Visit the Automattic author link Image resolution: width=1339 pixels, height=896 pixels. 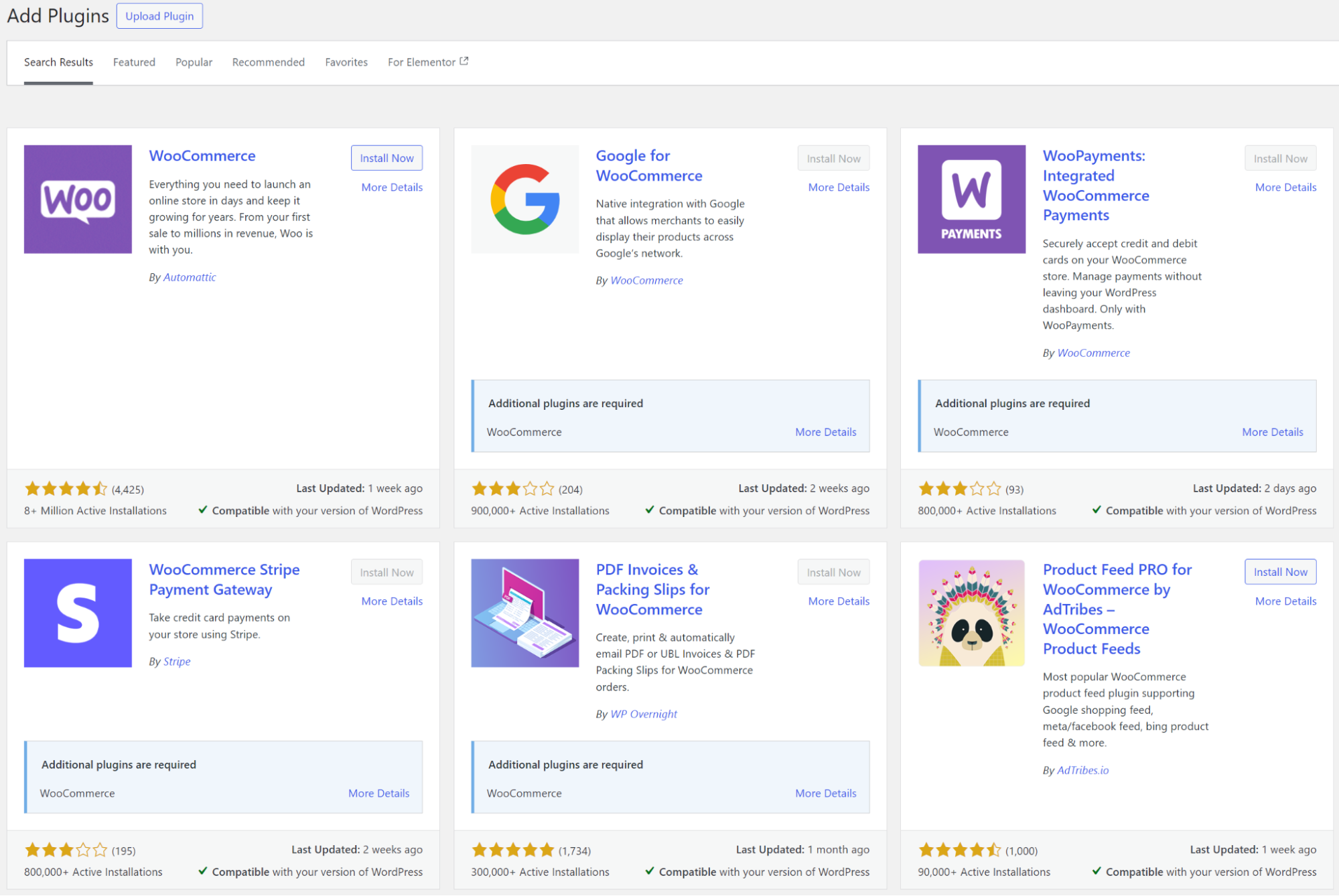coord(190,277)
